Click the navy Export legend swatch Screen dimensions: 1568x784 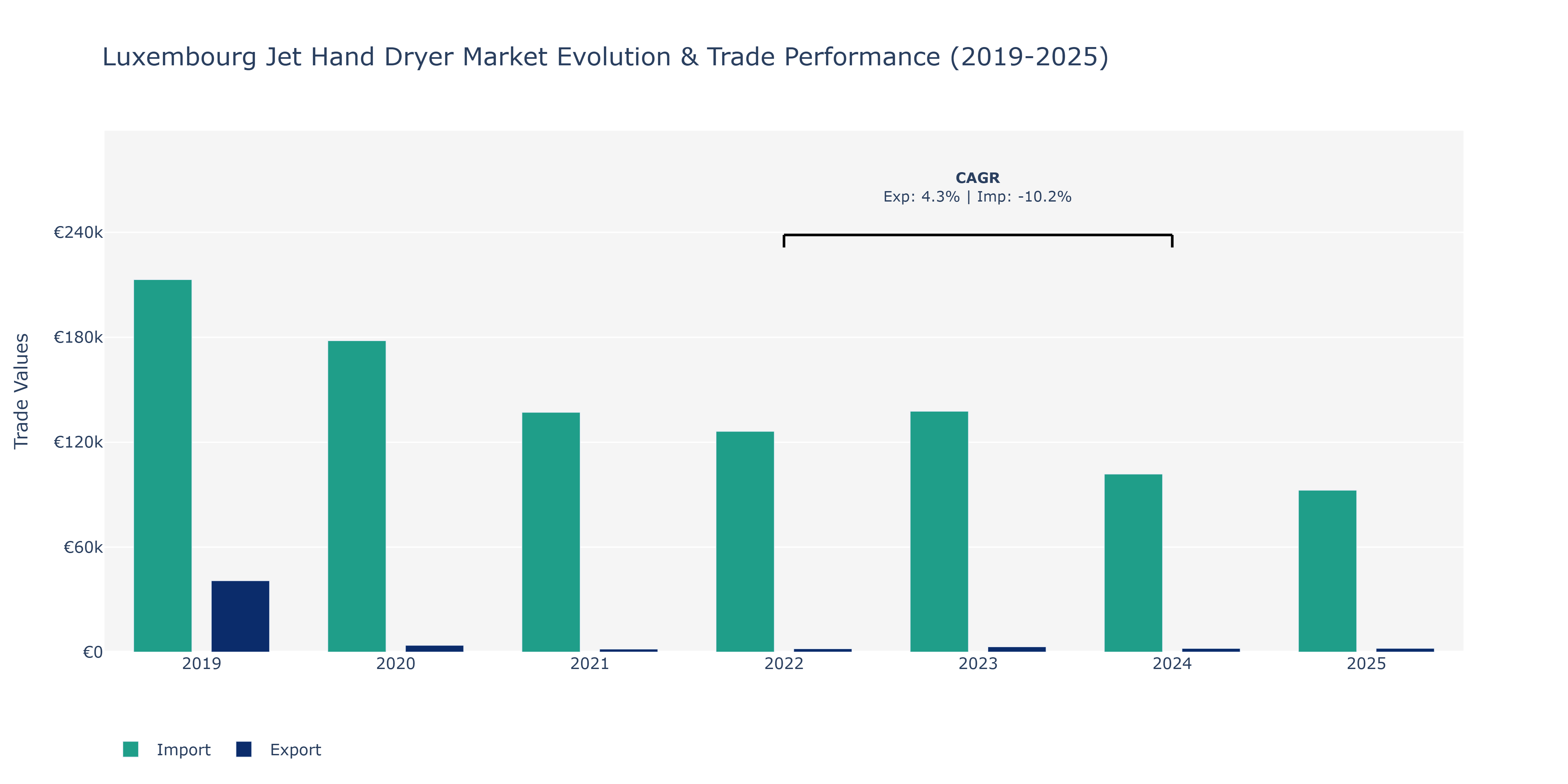(243, 749)
